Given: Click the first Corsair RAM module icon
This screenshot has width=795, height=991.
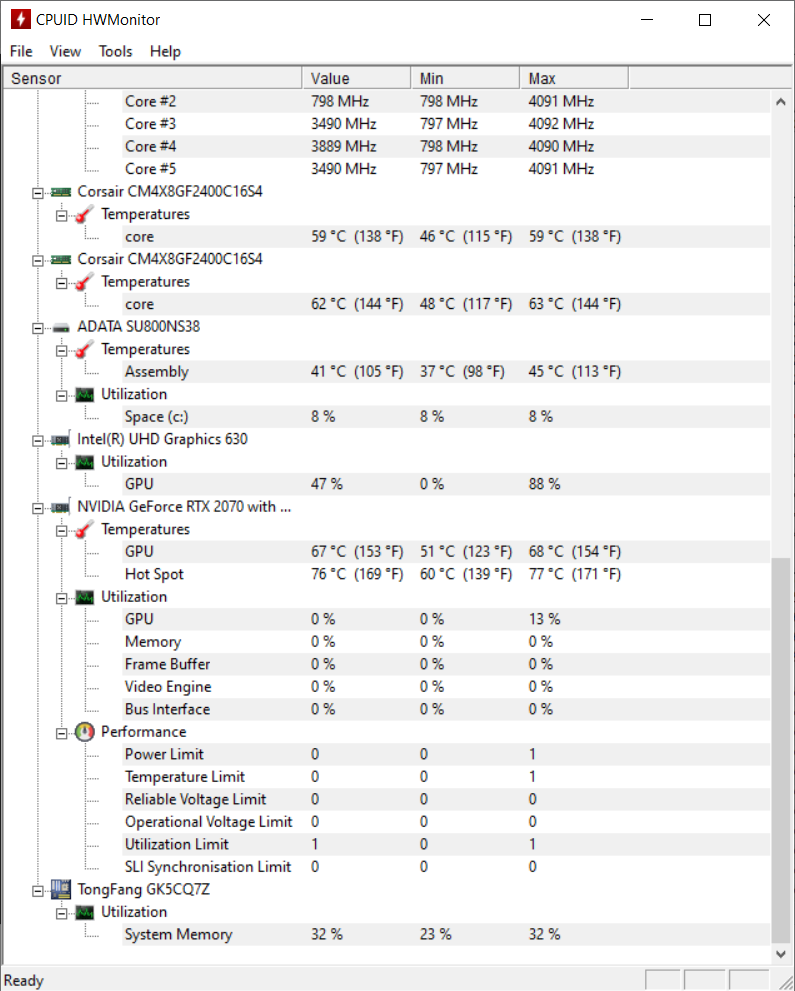Looking at the screenshot, I should (x=61, y=192).
